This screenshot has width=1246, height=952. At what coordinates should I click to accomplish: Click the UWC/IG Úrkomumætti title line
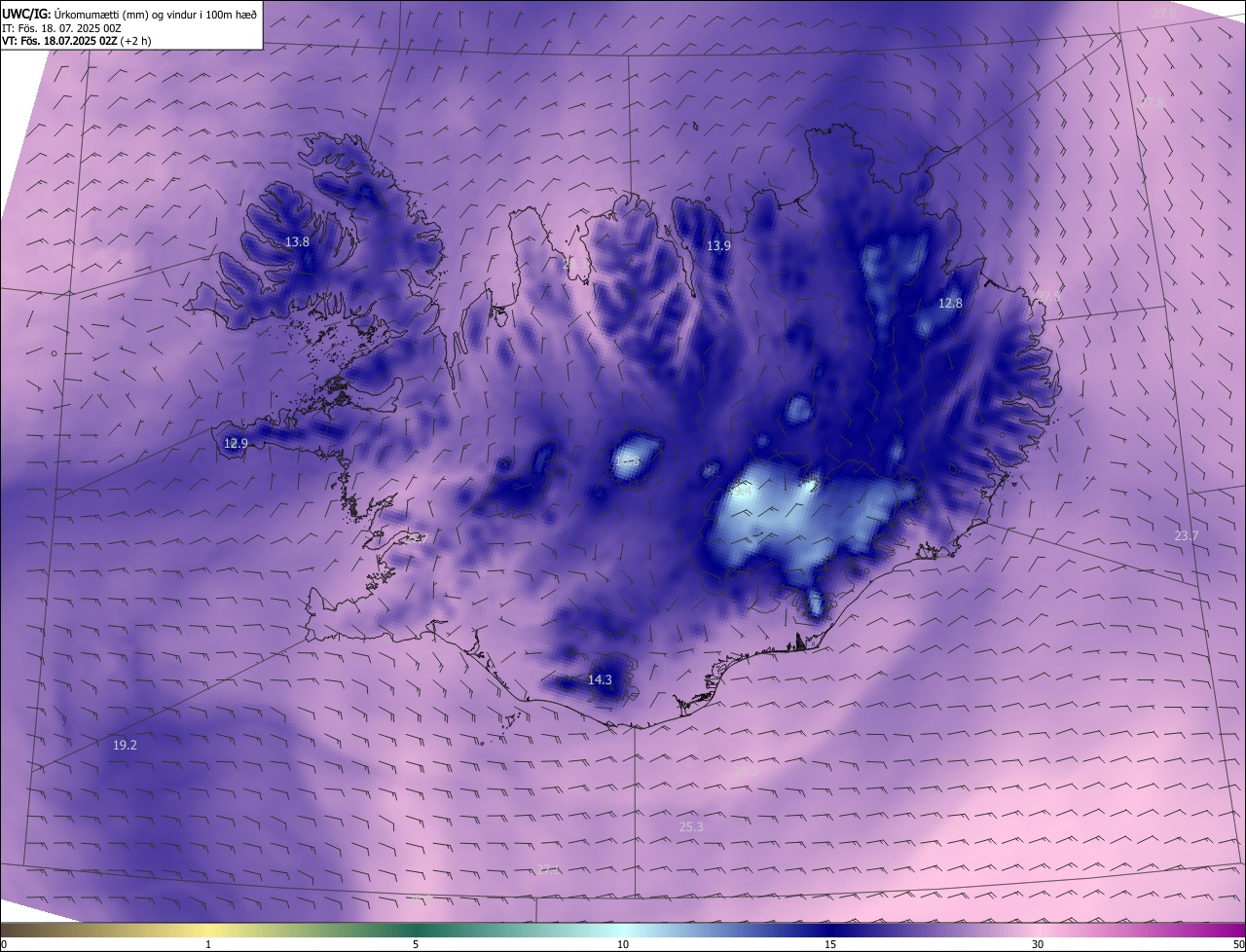129,14
